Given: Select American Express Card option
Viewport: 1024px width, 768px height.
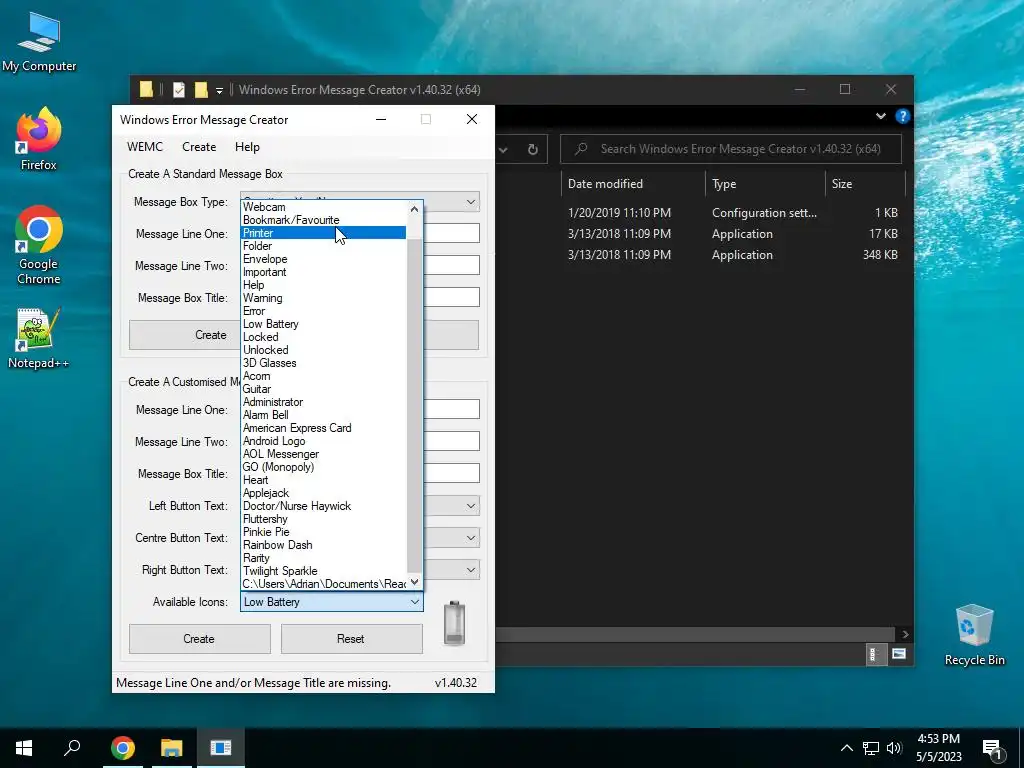Looking at the screenshot, I should [x=324, y=428].
